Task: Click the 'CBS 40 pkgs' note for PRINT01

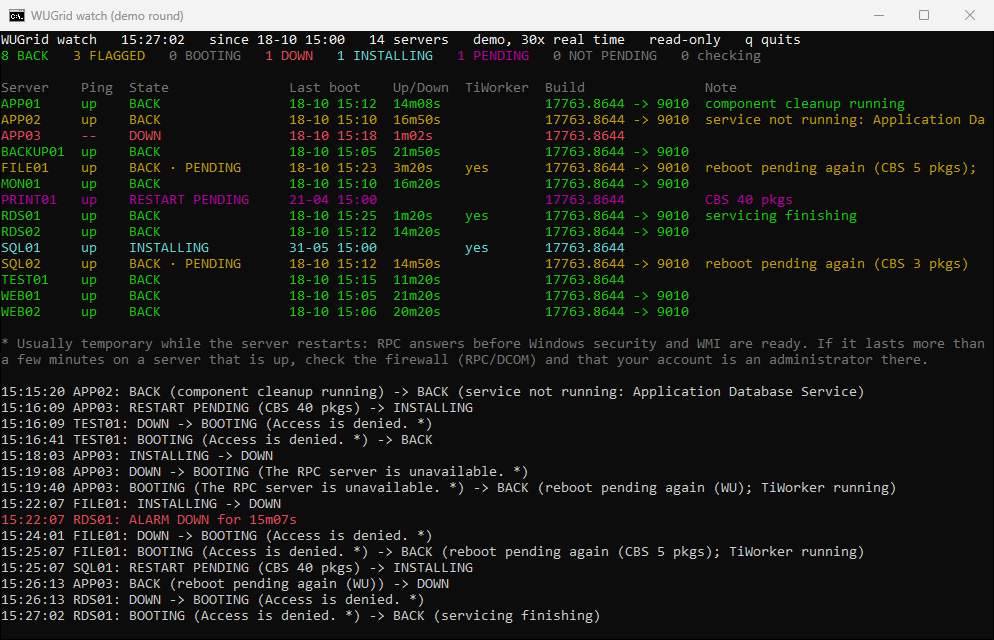Action: (749, 200)
